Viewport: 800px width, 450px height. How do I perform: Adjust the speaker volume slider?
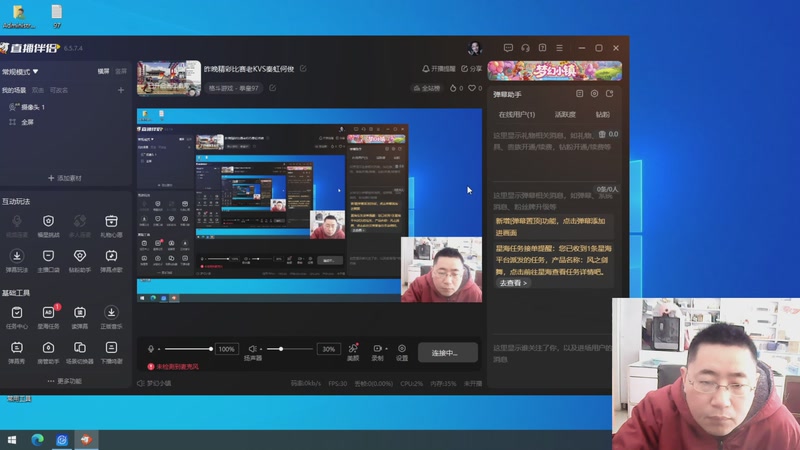pos(289,349)
